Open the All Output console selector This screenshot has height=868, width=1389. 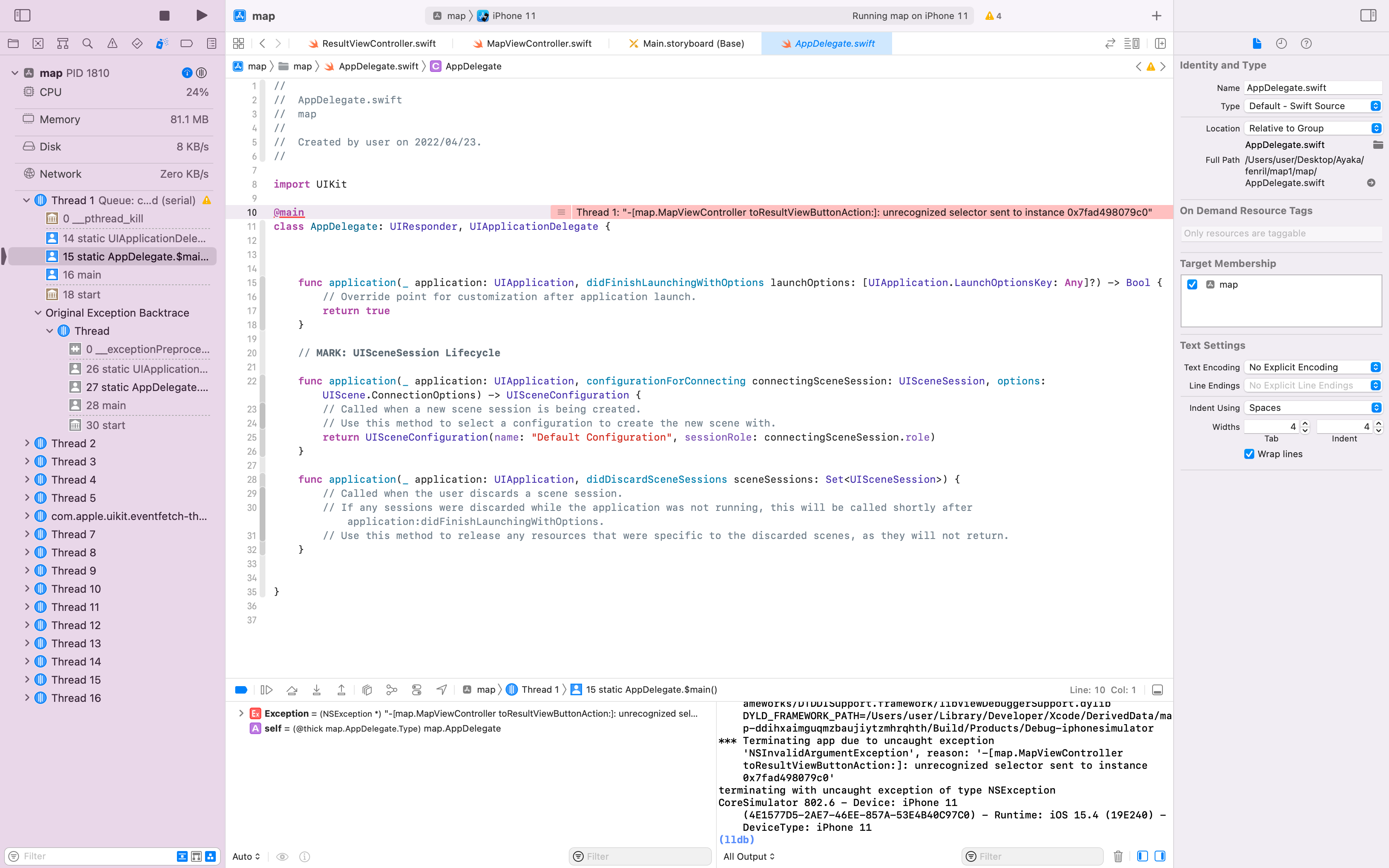[x=749, y=856]
